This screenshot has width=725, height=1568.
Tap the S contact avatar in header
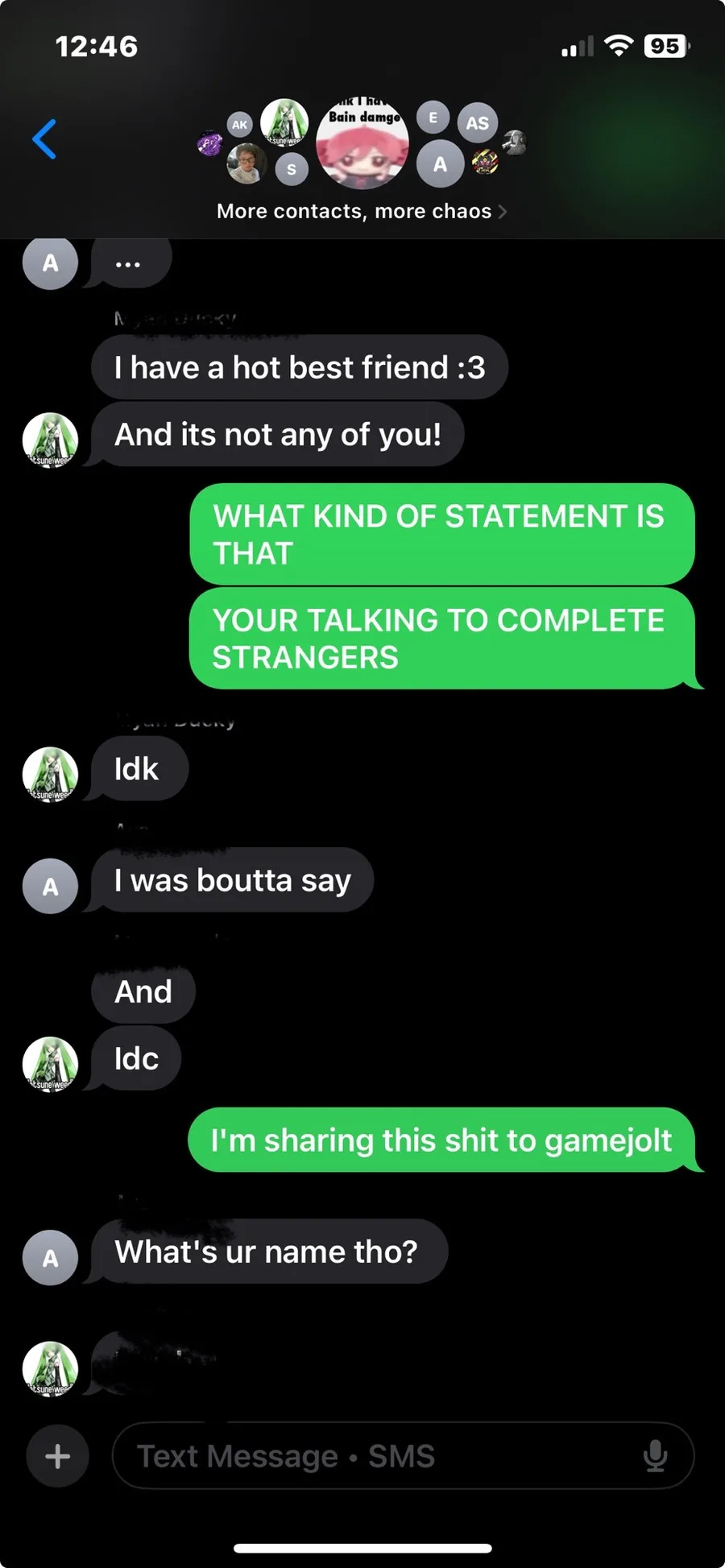point(292,169)
